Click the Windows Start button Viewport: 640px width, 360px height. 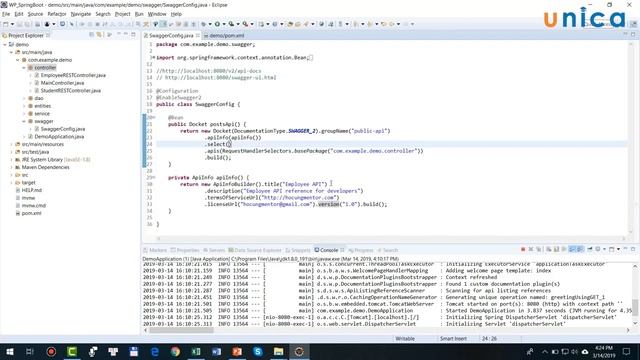[x=9, y=351]
